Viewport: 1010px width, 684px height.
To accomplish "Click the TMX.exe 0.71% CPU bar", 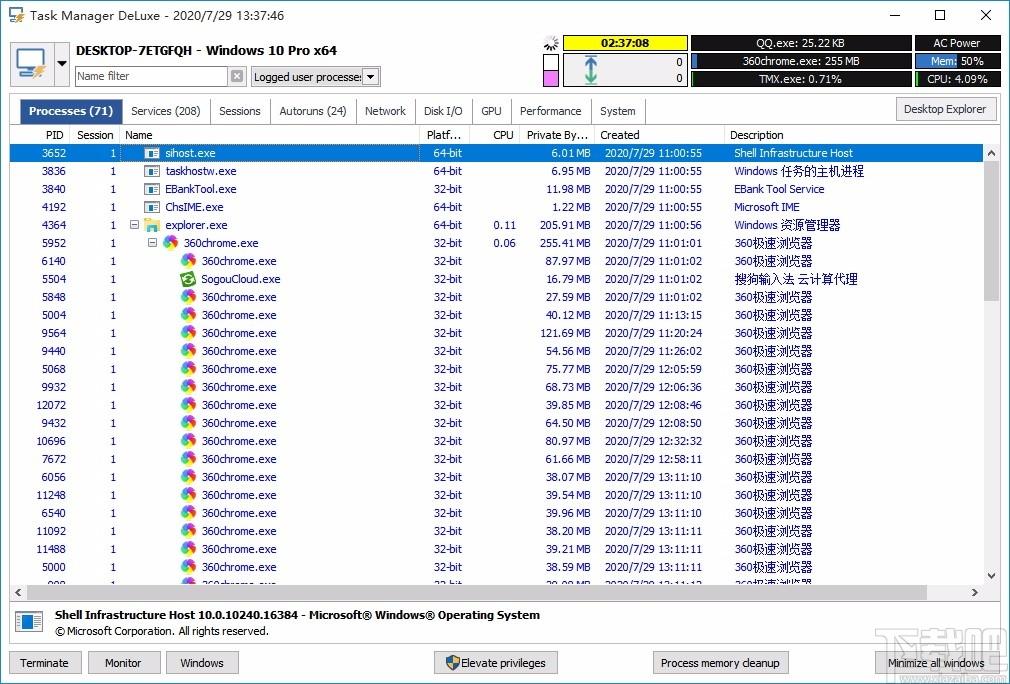I will pos(801,79).
